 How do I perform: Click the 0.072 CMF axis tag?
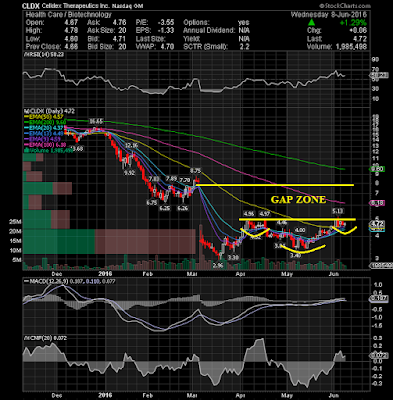pos(378,356)
